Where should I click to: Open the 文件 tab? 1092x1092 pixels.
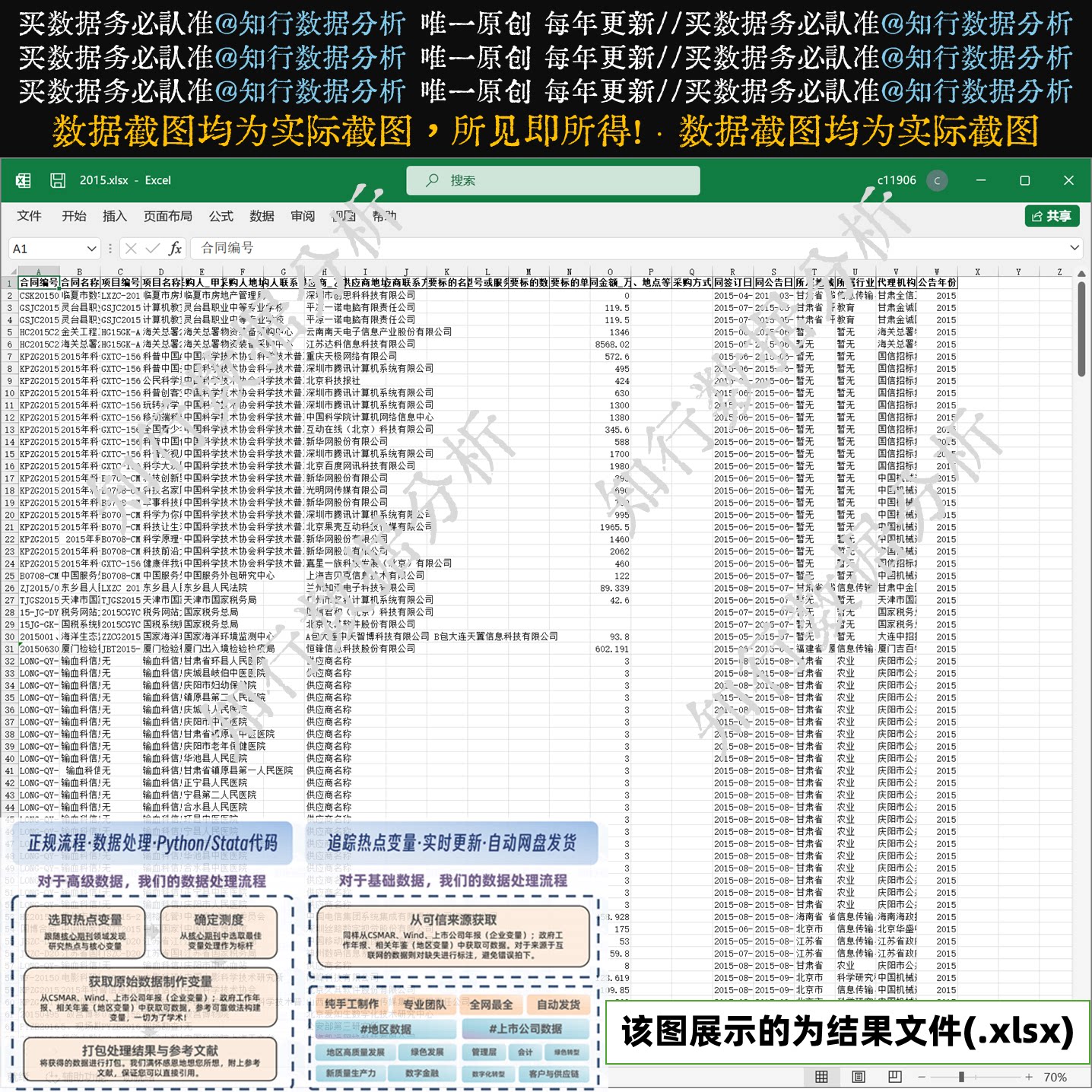click(x=30, y=216)
